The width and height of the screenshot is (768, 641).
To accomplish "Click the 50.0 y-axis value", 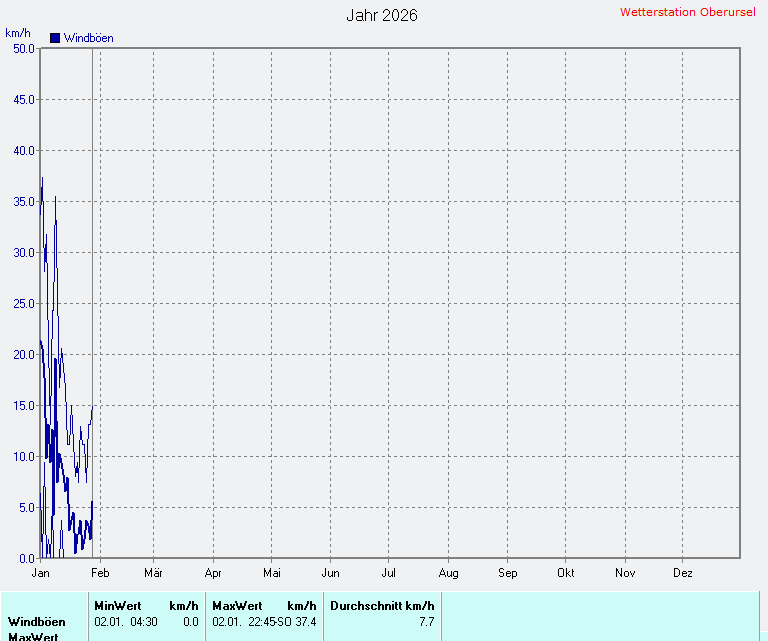I will click(x=23, y=48).
